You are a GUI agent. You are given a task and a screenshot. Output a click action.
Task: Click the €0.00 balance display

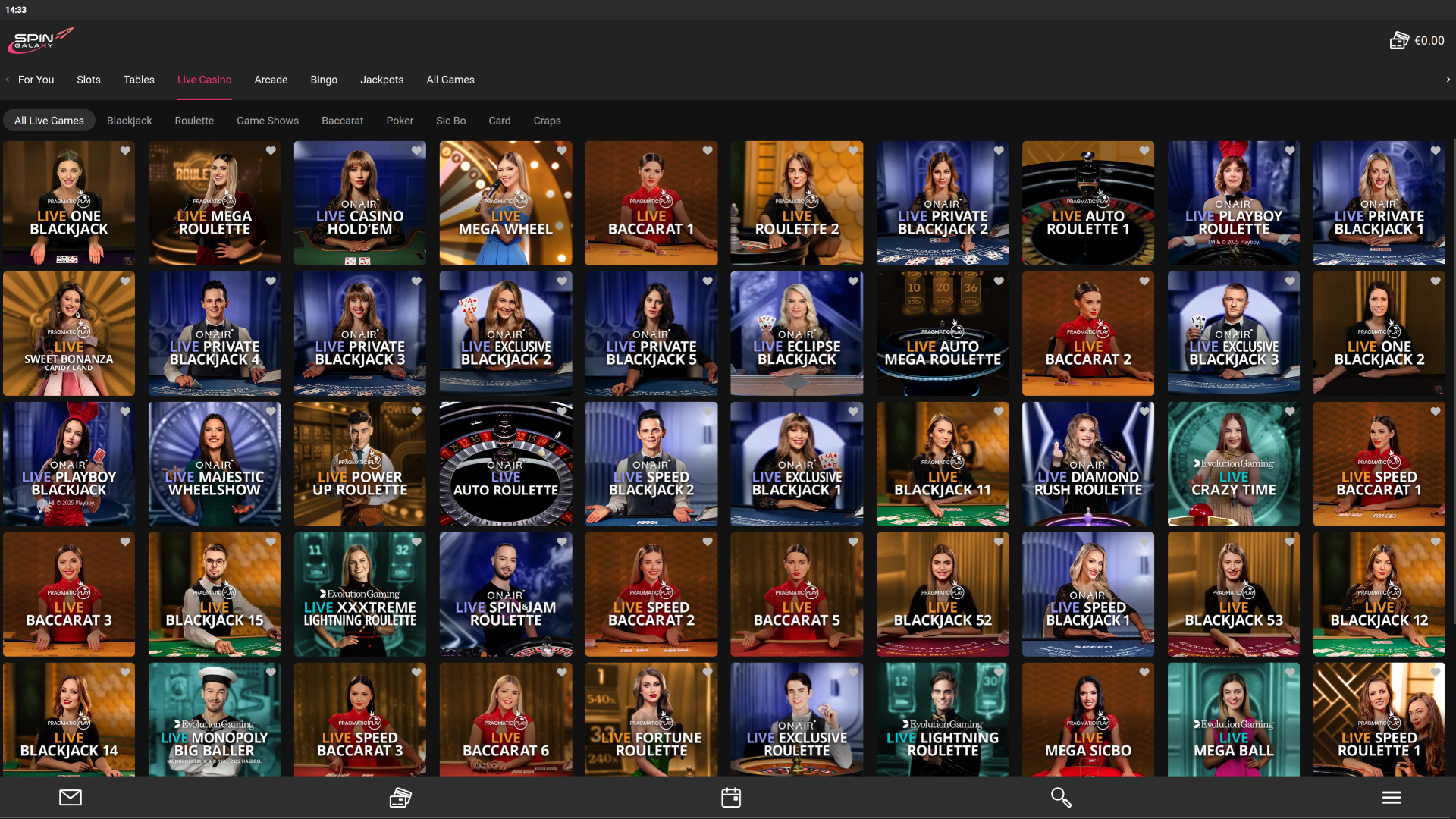tap(1429, 41)
